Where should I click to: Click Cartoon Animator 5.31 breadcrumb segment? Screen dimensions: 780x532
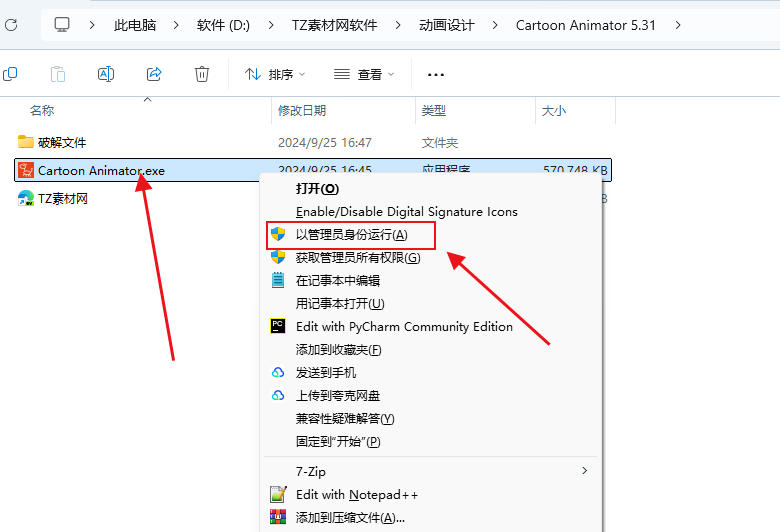pyautogui.click(x=585, y=25)
